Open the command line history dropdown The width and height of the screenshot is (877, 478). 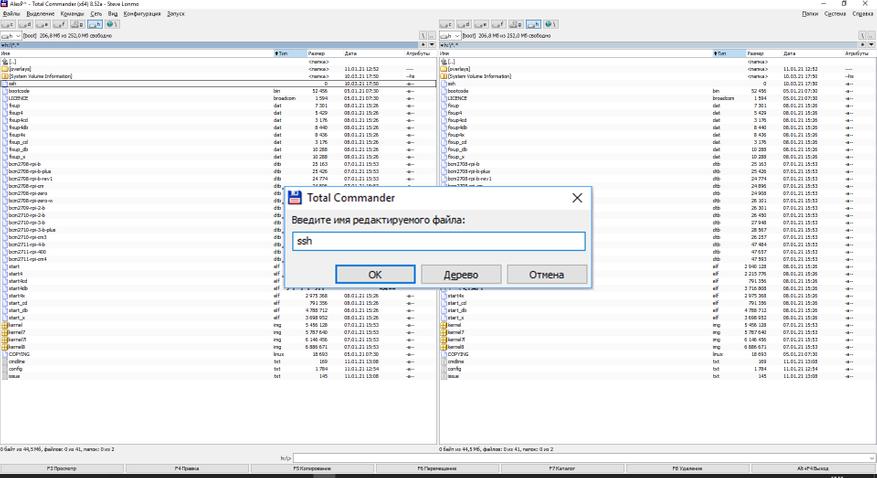(x=872, y=458)
